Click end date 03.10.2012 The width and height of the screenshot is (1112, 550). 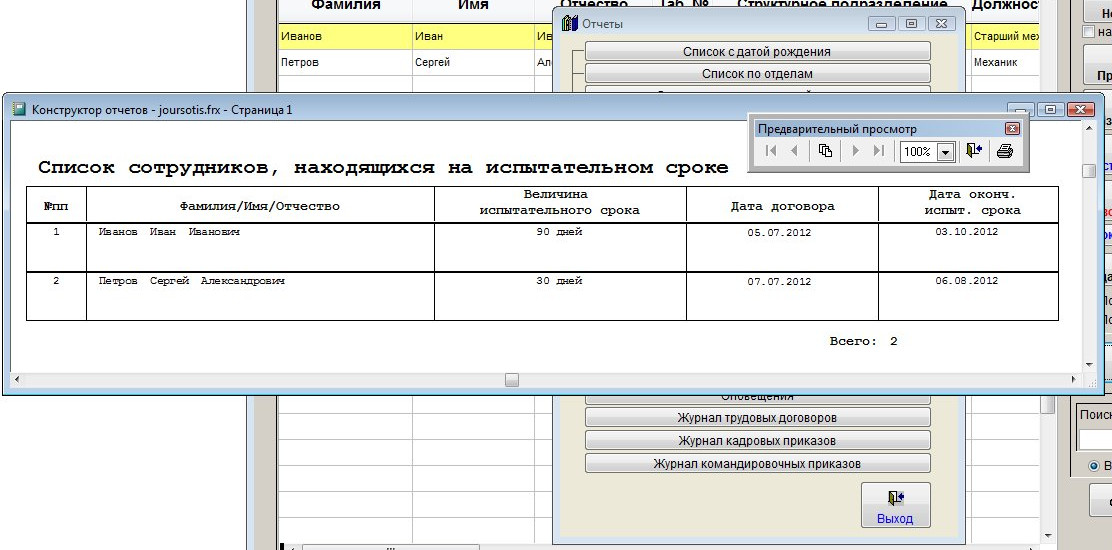967,232
